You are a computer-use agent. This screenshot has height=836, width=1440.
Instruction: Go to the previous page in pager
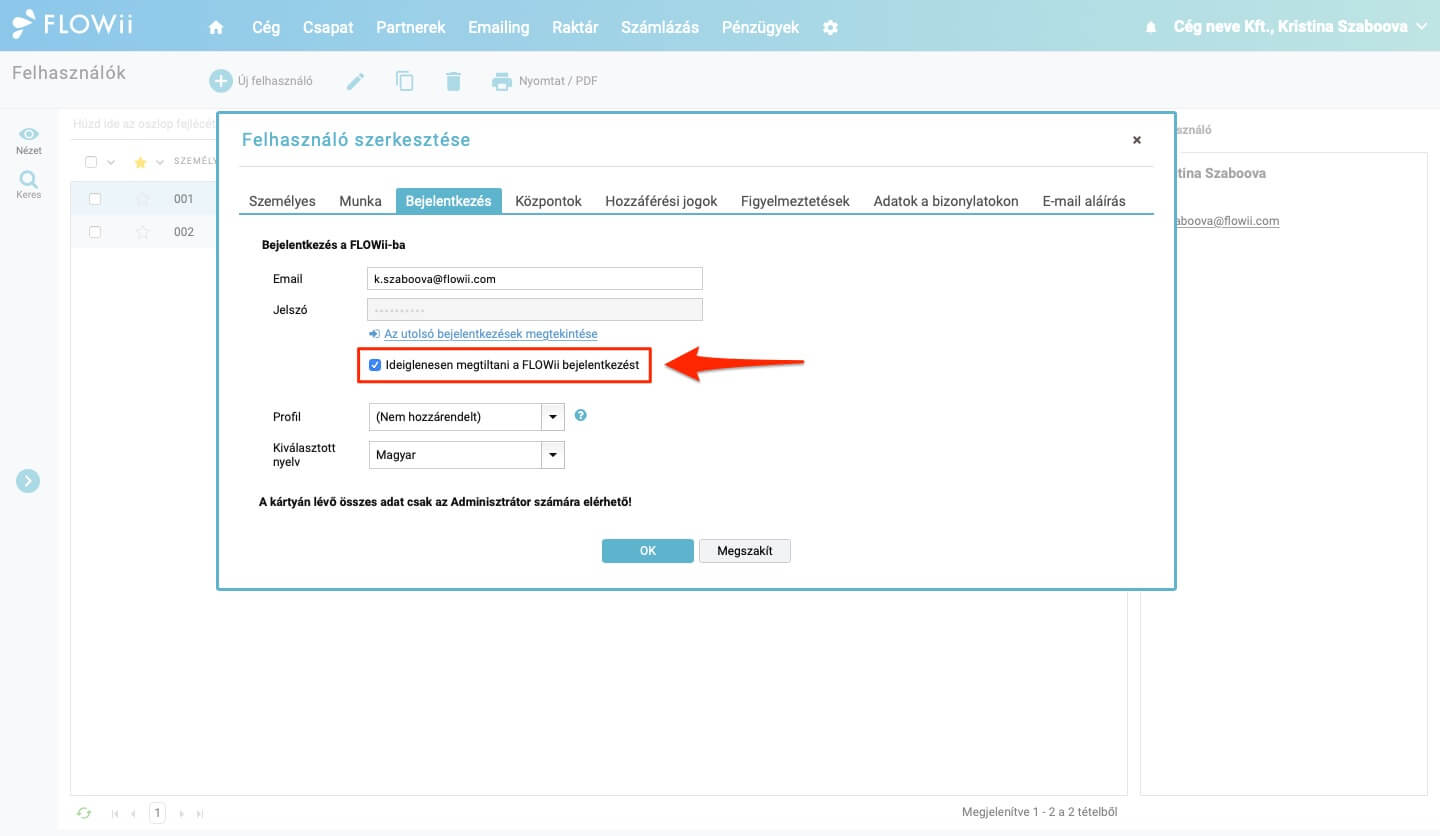point(134,814)
